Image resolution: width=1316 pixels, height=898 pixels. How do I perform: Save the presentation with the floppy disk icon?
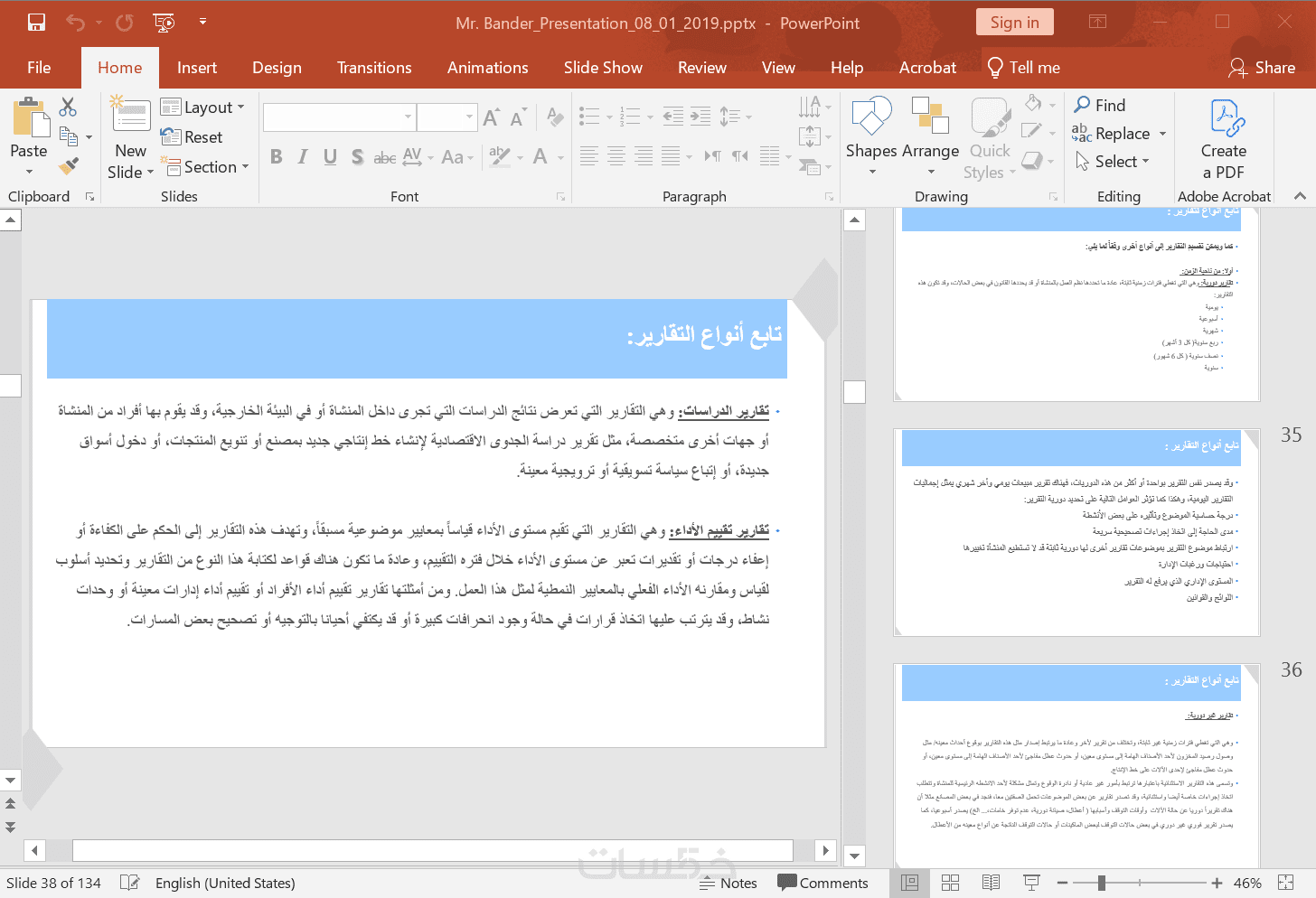36,23
